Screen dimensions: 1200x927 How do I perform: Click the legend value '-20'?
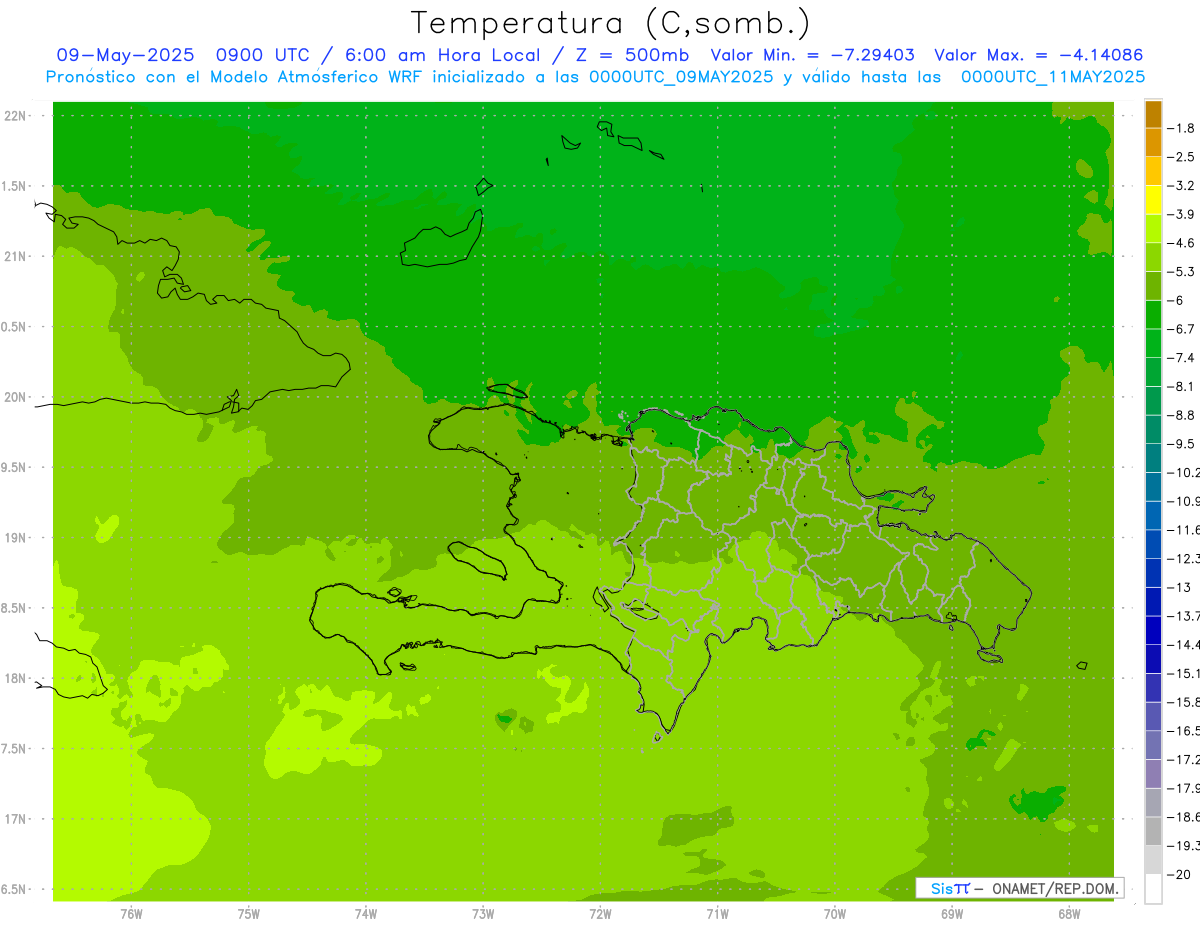pyautogui.click(x=1180, y=874)
